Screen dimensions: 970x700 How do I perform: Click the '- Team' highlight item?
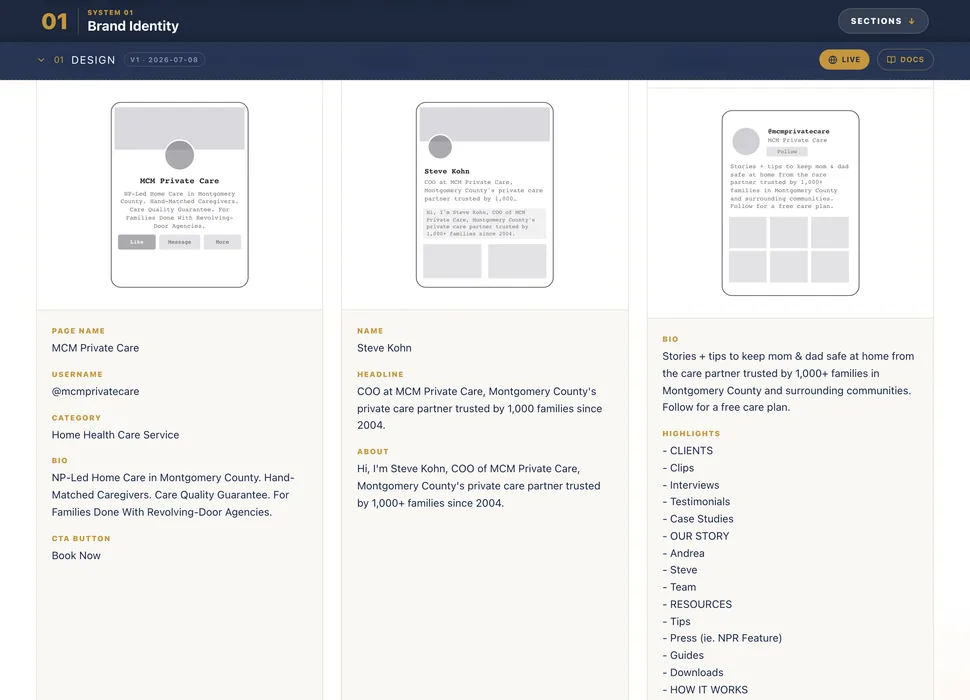click(x=679, y=587)
